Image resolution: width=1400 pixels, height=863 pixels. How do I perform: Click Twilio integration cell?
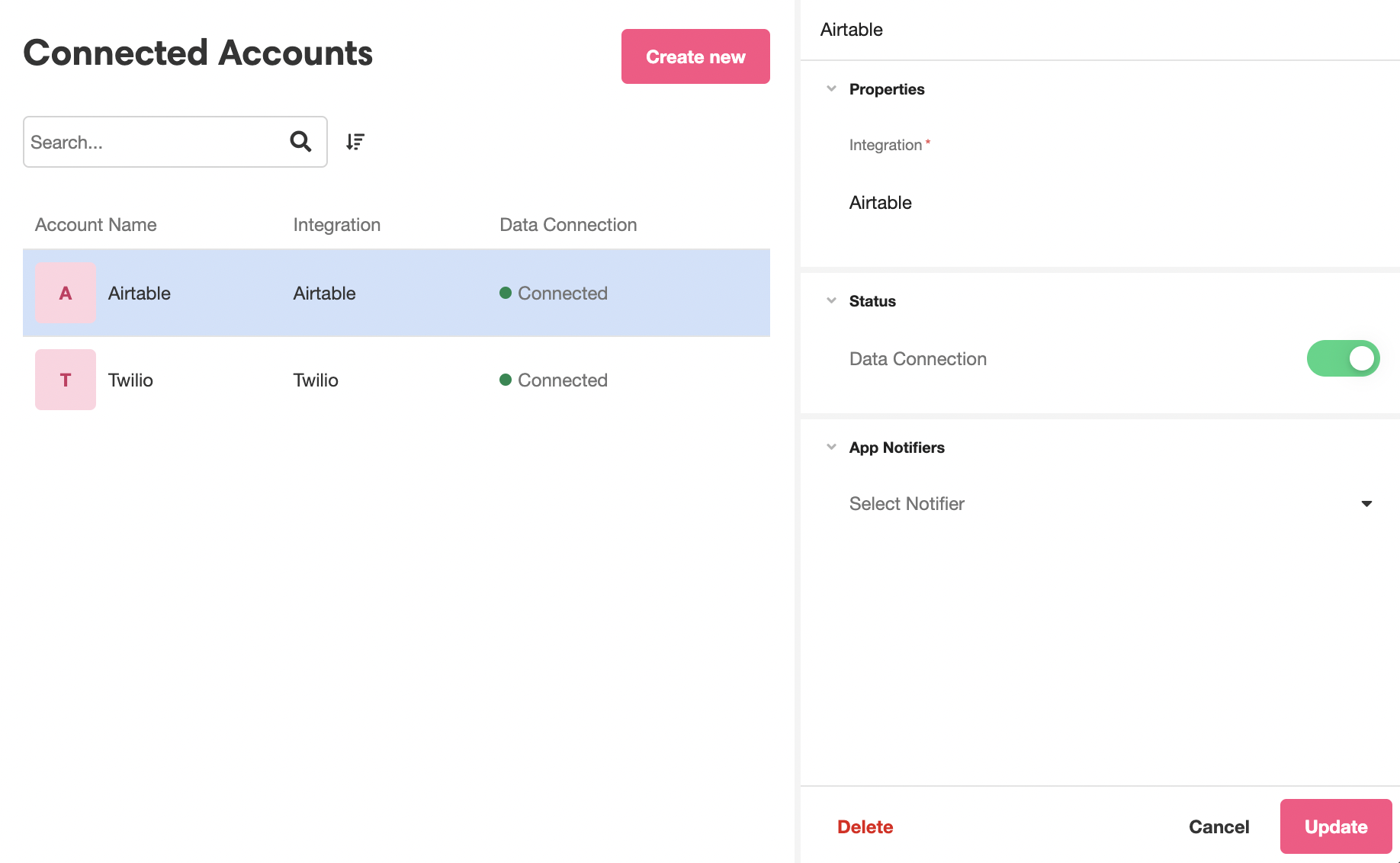pos(316,380)
